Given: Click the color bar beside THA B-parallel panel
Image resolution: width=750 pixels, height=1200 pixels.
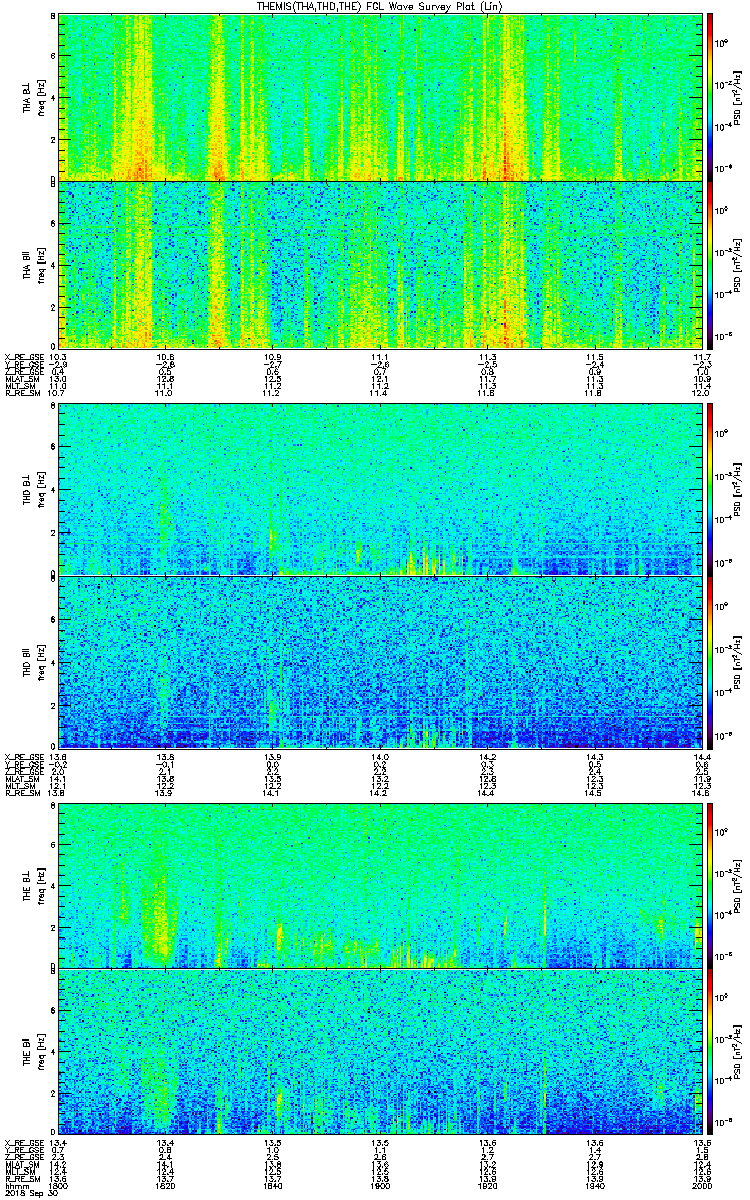Looking at the screenshot, I should click(x=710, y=264).
